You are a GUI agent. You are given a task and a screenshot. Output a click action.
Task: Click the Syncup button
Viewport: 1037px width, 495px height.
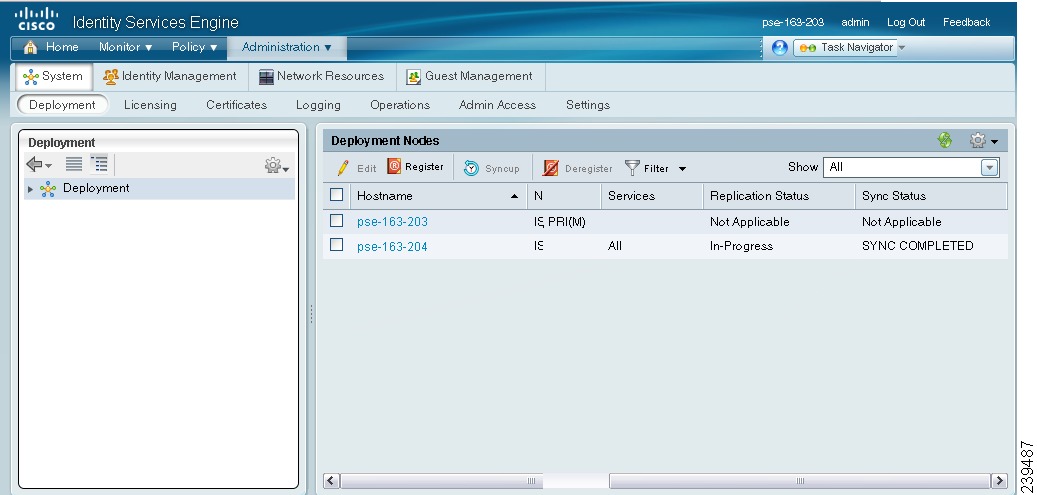tap(491, 168)
